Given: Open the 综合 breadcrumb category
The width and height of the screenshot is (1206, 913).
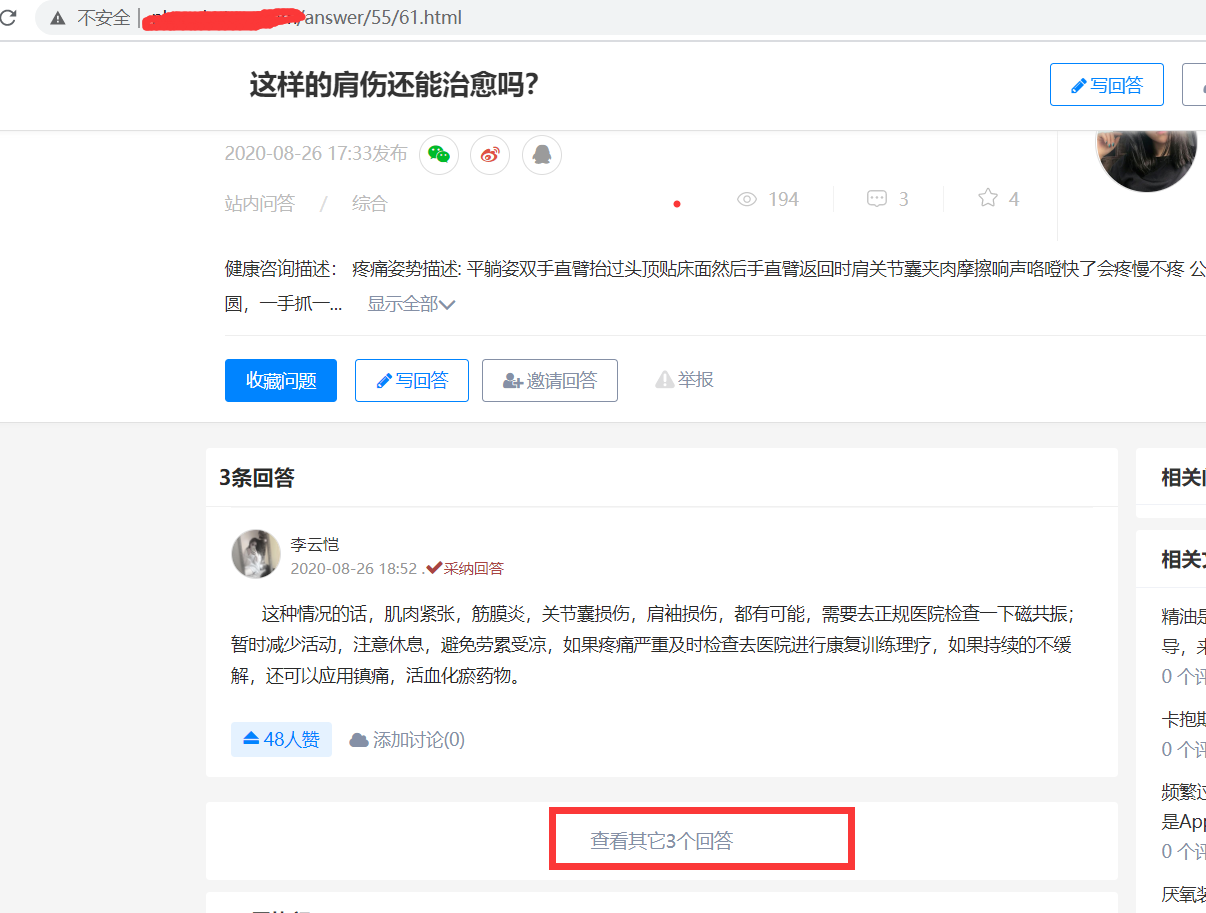Looking at the screenshot, I should click(x=369, y=204).
